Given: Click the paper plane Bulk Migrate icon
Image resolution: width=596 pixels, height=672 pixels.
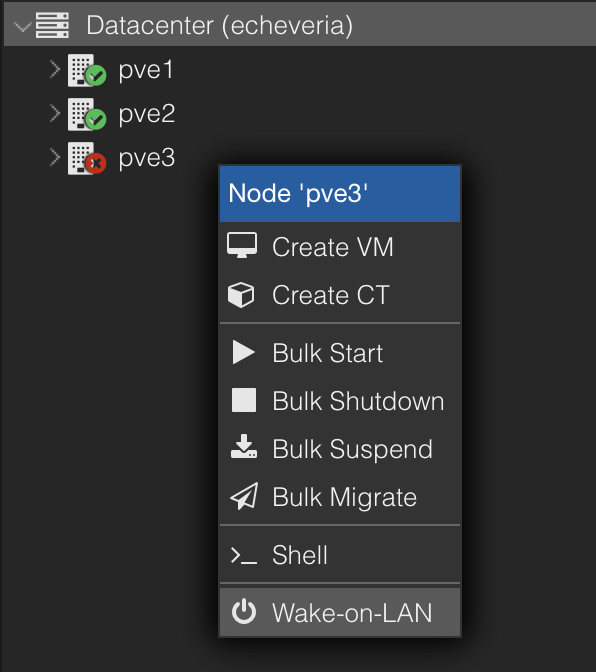Looking at the screenshot, I should tap(244, 496).
